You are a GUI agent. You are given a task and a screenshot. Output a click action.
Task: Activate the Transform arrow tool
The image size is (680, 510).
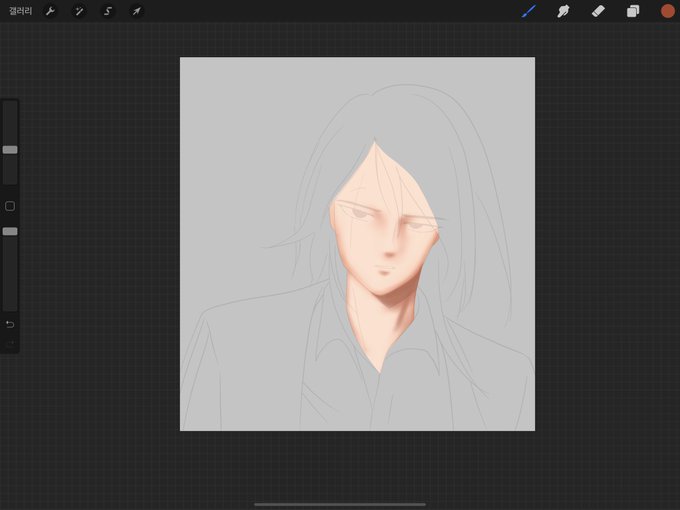137,11
